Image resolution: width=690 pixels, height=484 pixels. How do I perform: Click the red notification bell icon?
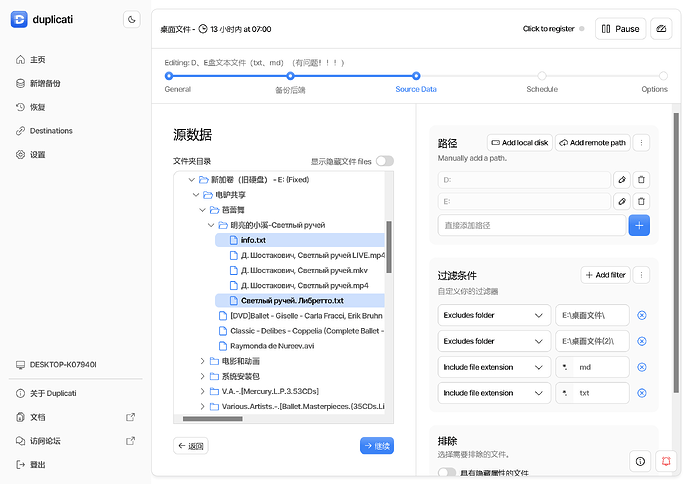pos(666,461)
